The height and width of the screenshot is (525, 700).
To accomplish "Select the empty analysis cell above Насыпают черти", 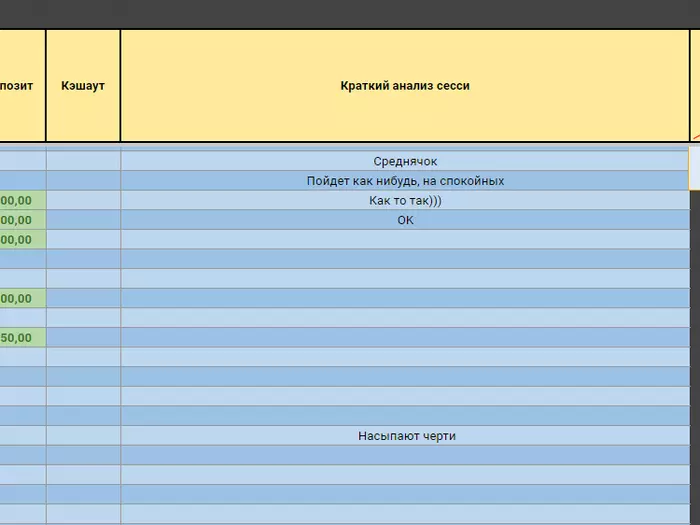I will click(x=405, y=416).
